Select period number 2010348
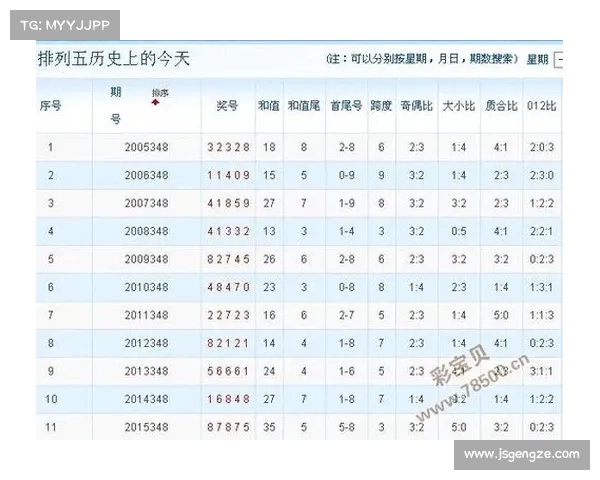600x480 pixels. tap(146, 287)
